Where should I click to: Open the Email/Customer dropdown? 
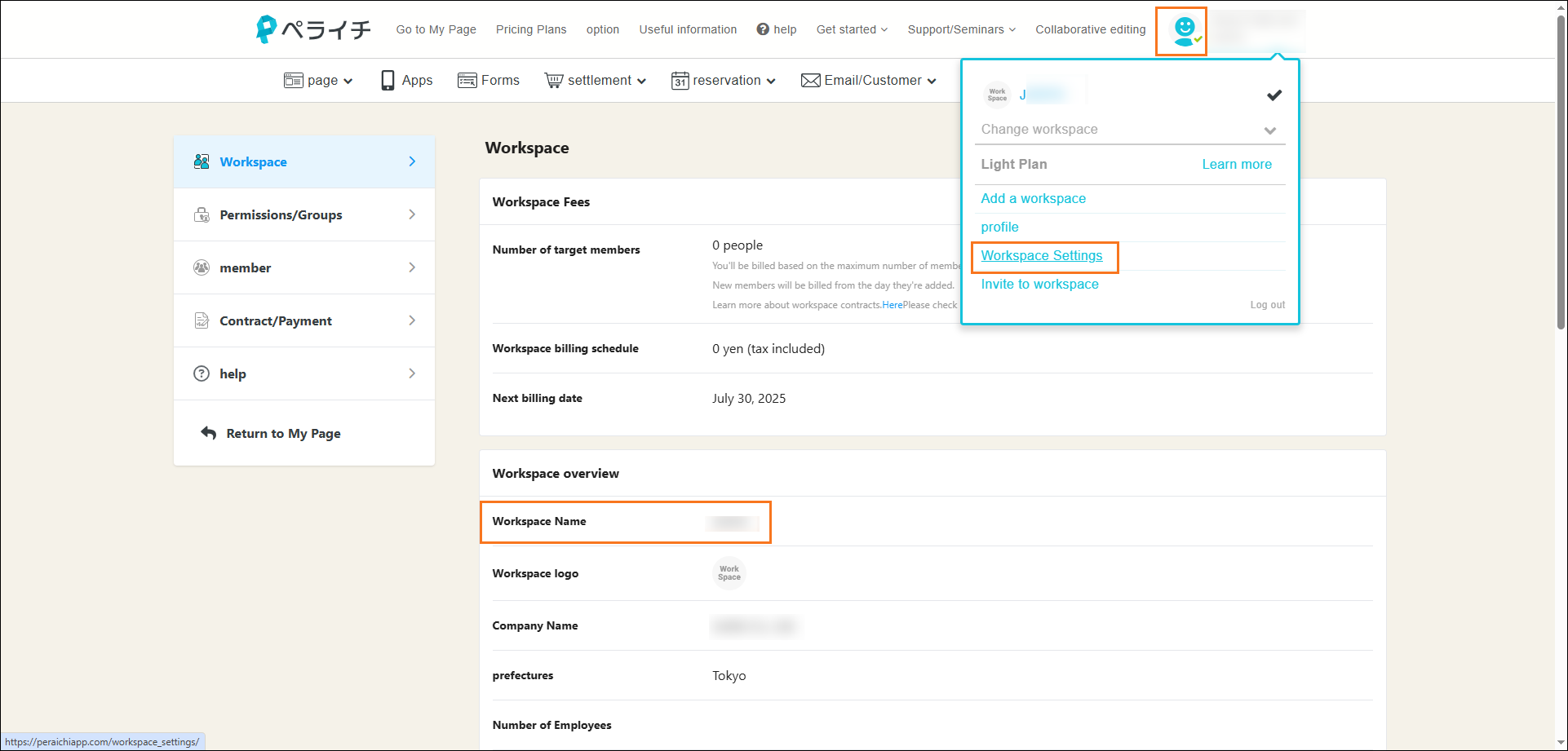[x=869, y=80]
